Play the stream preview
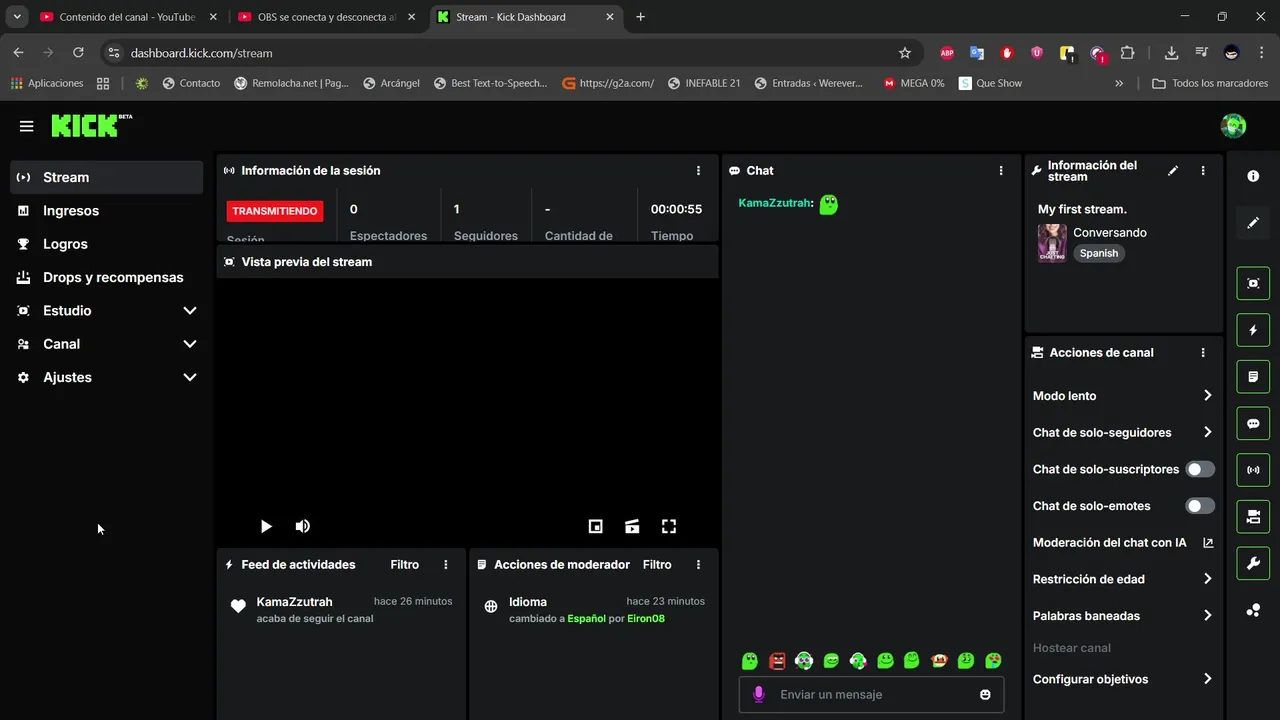The height and width of the screenshot is (720, 1280). (266, 526)
